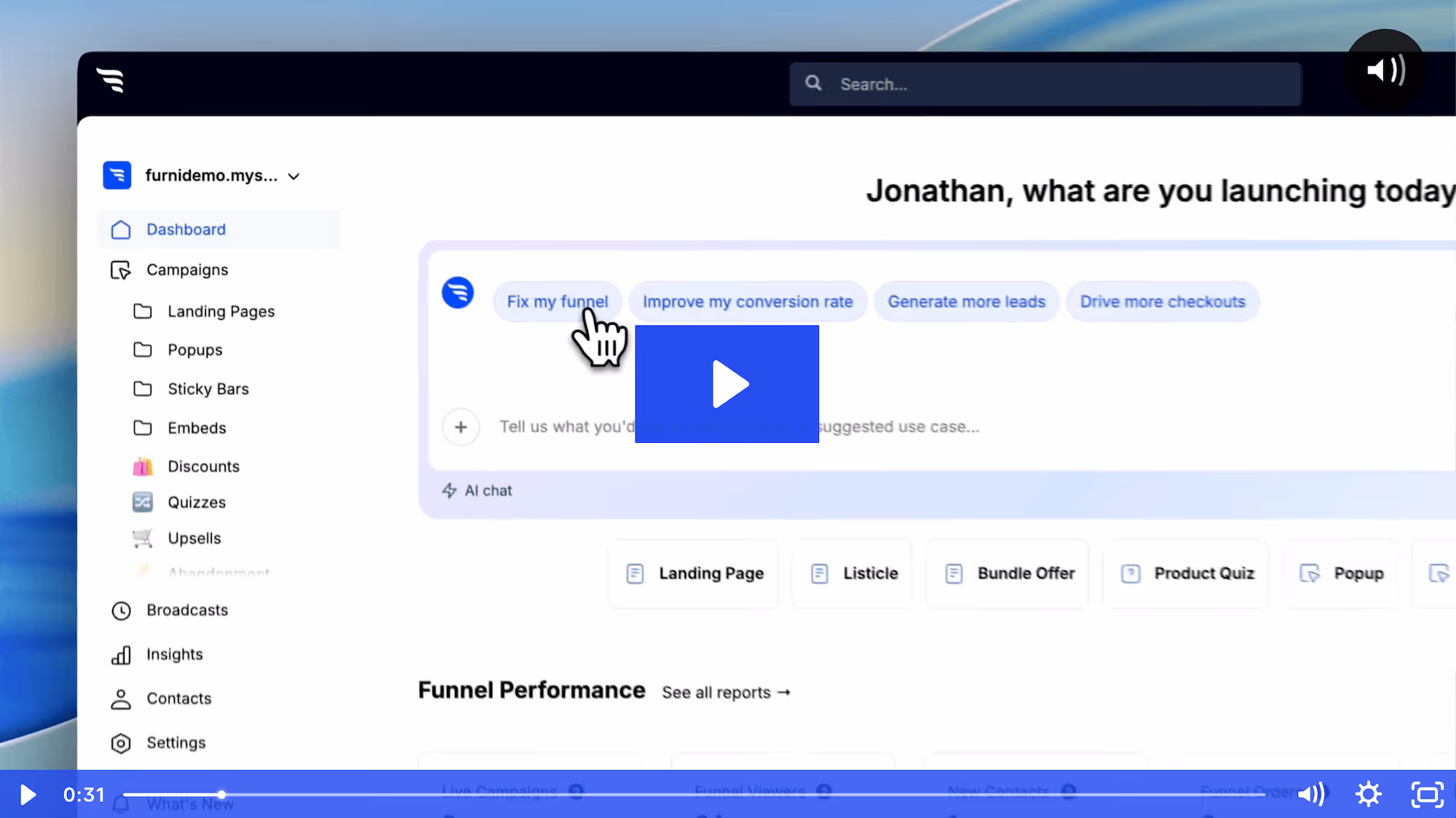Select the Contacts icon
Screen dimensions: 1456x818
(x=121, y=699)
